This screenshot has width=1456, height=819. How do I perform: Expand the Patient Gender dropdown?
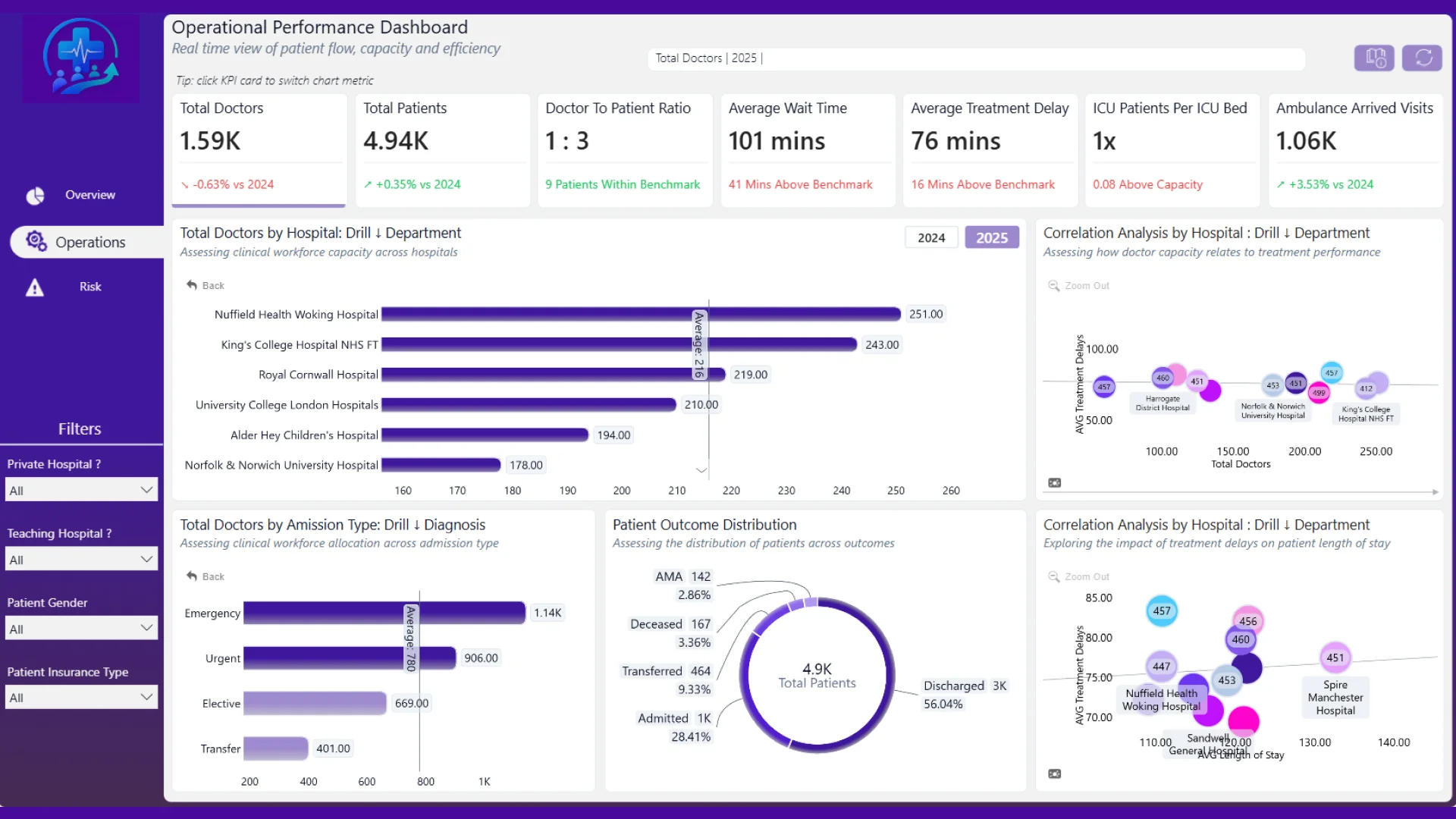[x=82, y=628]
